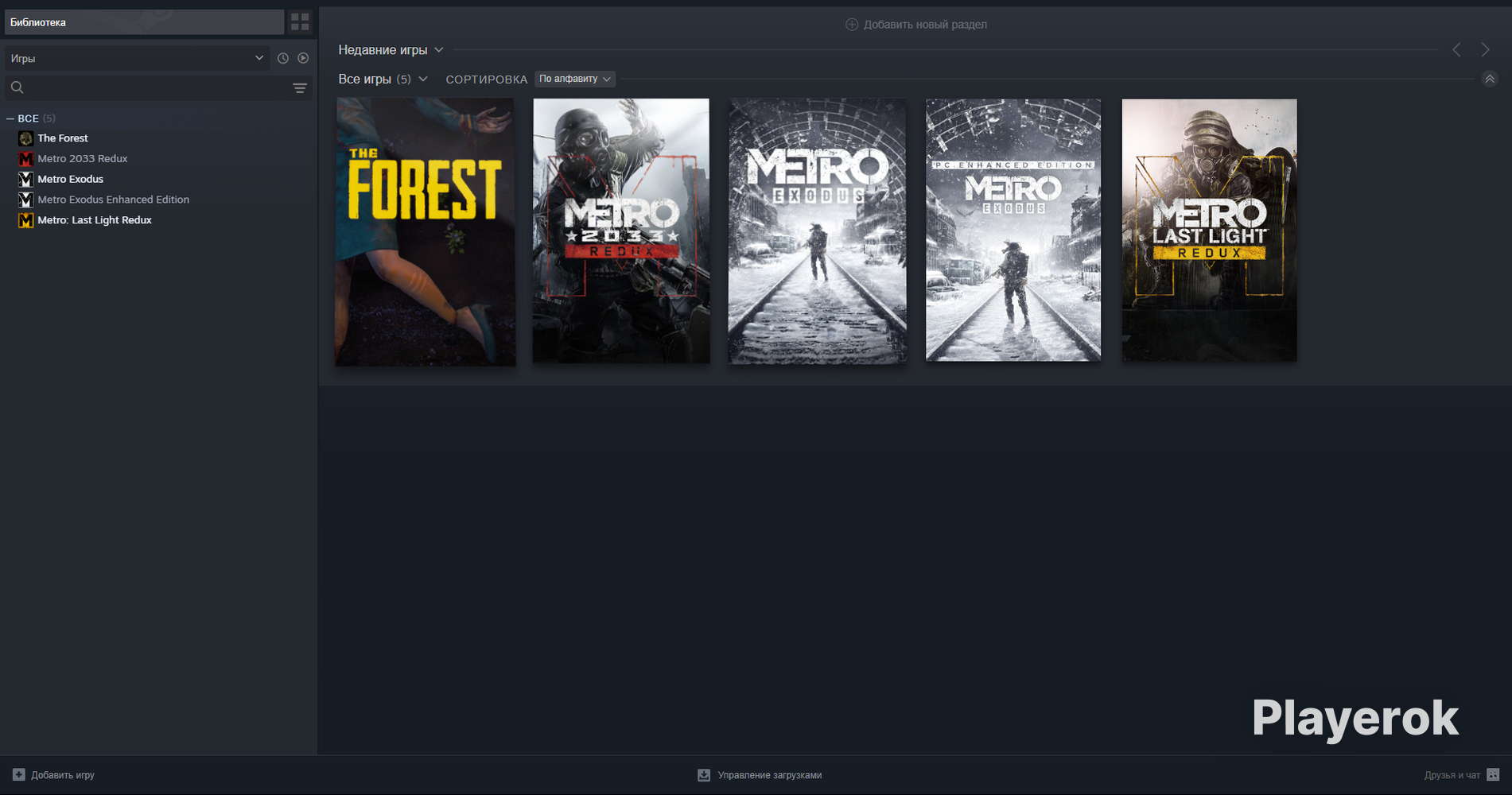Click Metro Exodus Enhanced Edition sidebar icon
Screen dimensions: 1512x795
point(25,200)
